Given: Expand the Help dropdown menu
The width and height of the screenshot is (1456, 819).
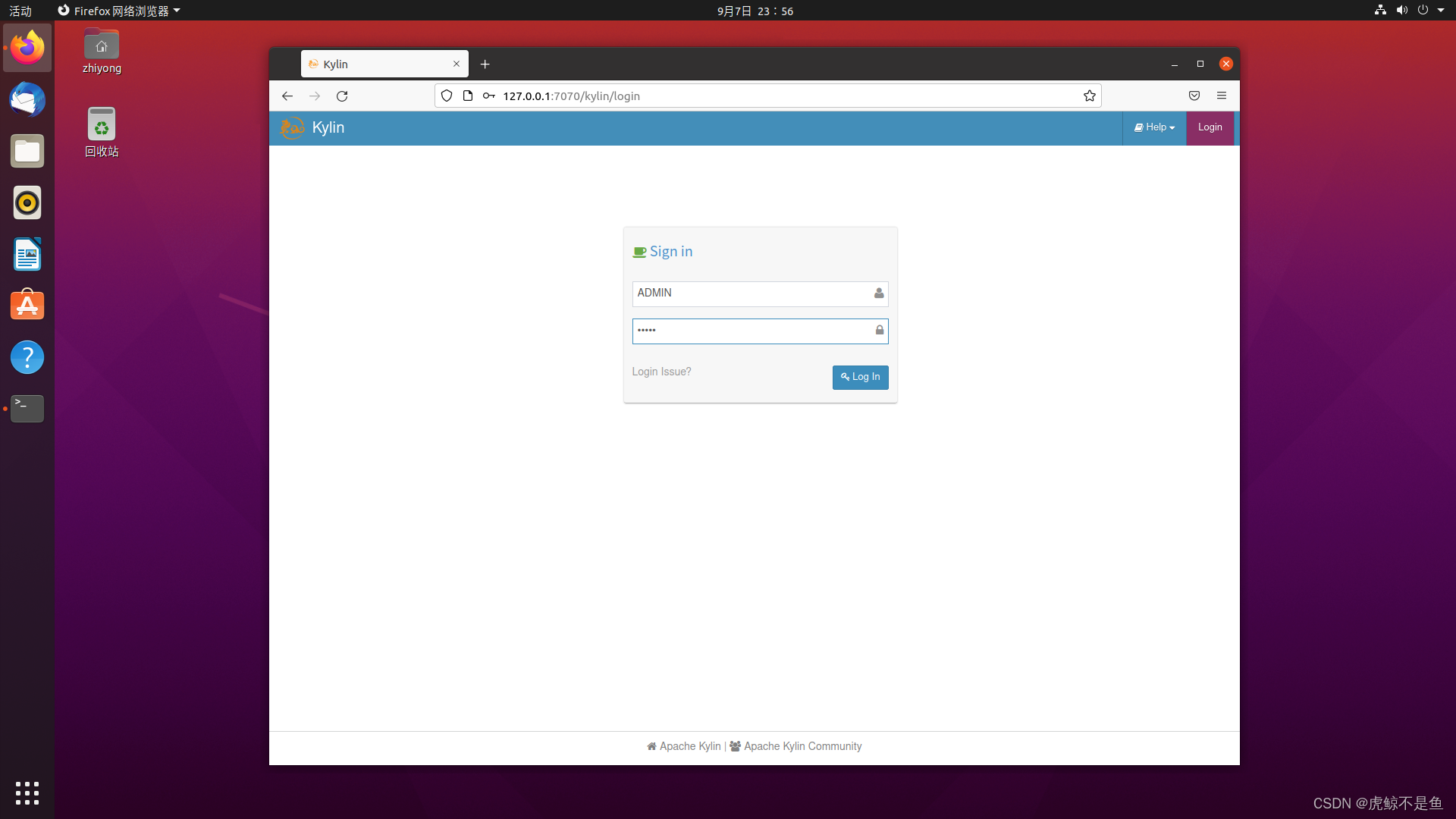Looking at the screenshot, I should click(1154, 127).
